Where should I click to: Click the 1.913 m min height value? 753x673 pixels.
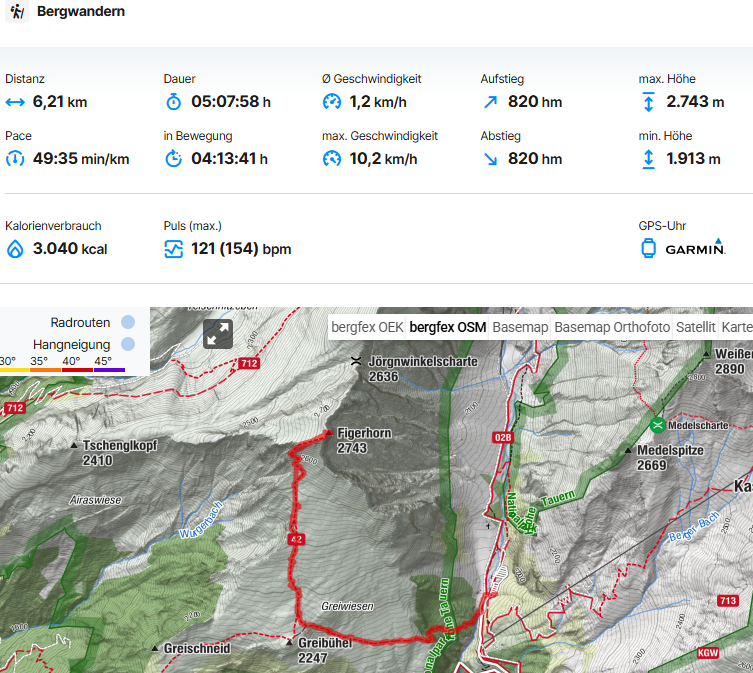693,159
